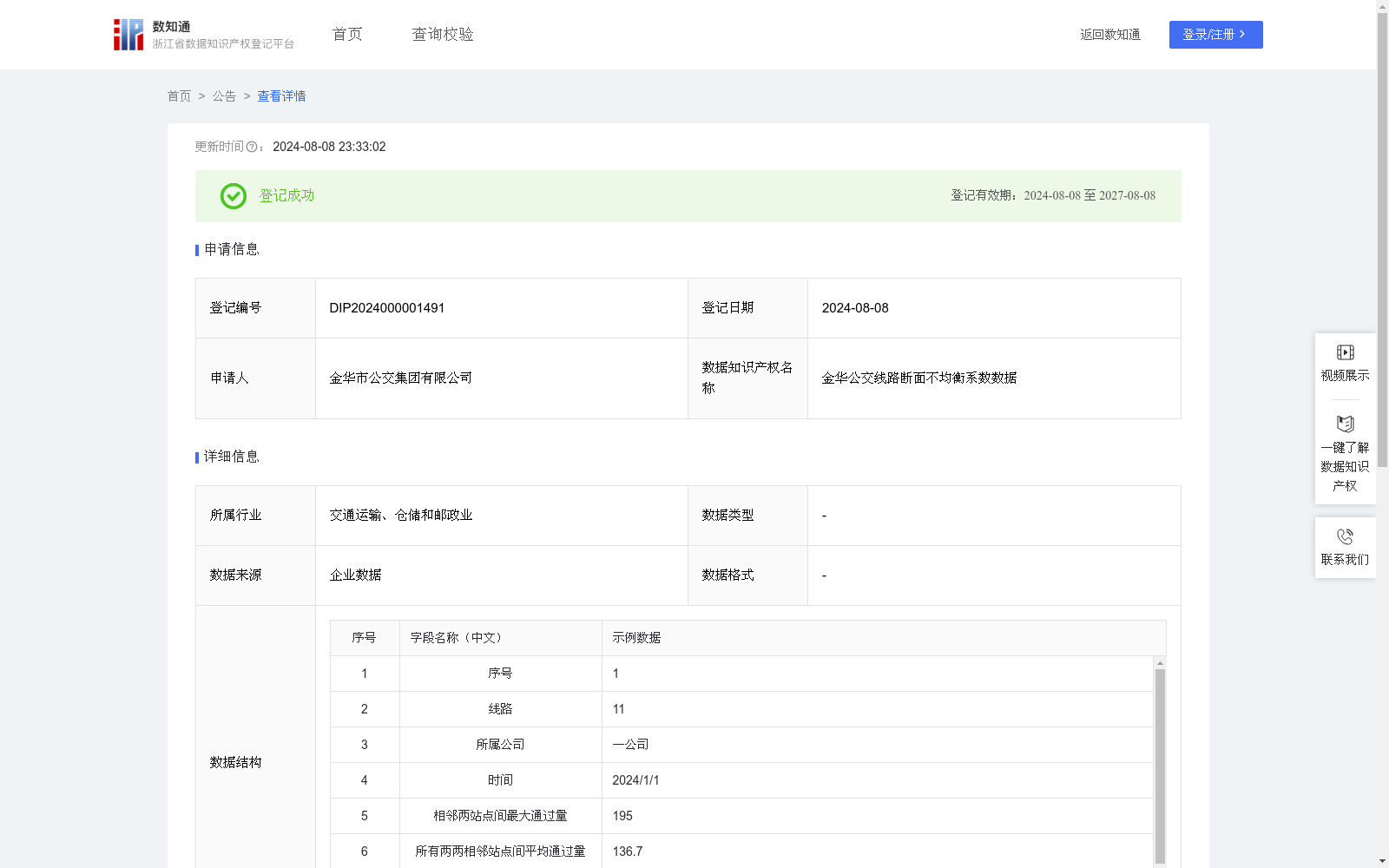Open 一键了解数据知识产权 guide icon

coord(1345,424)
